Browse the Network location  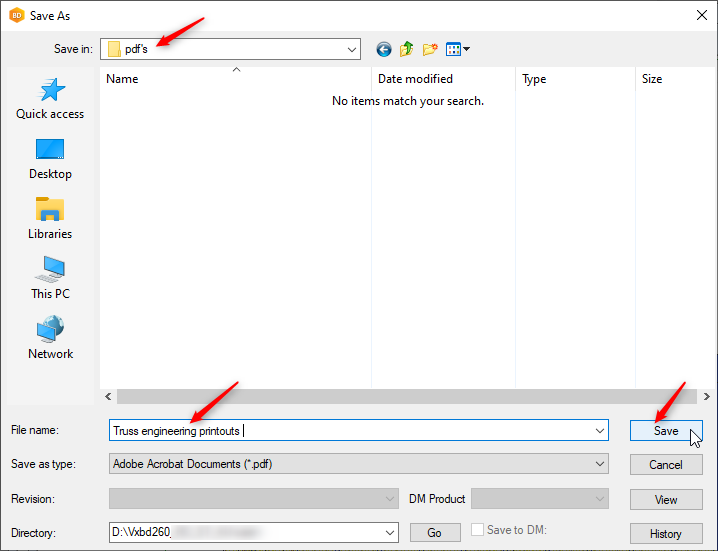coord(50,337)
